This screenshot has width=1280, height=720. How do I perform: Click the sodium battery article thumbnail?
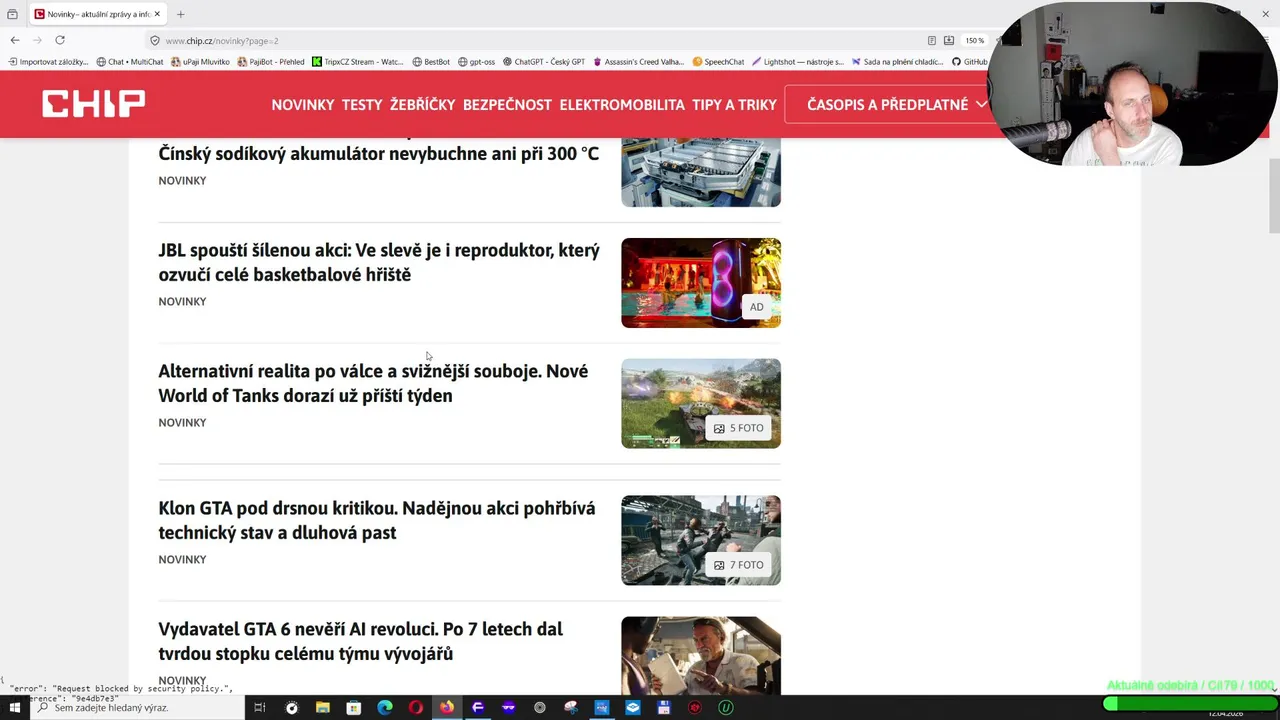(x=701, y=172)
